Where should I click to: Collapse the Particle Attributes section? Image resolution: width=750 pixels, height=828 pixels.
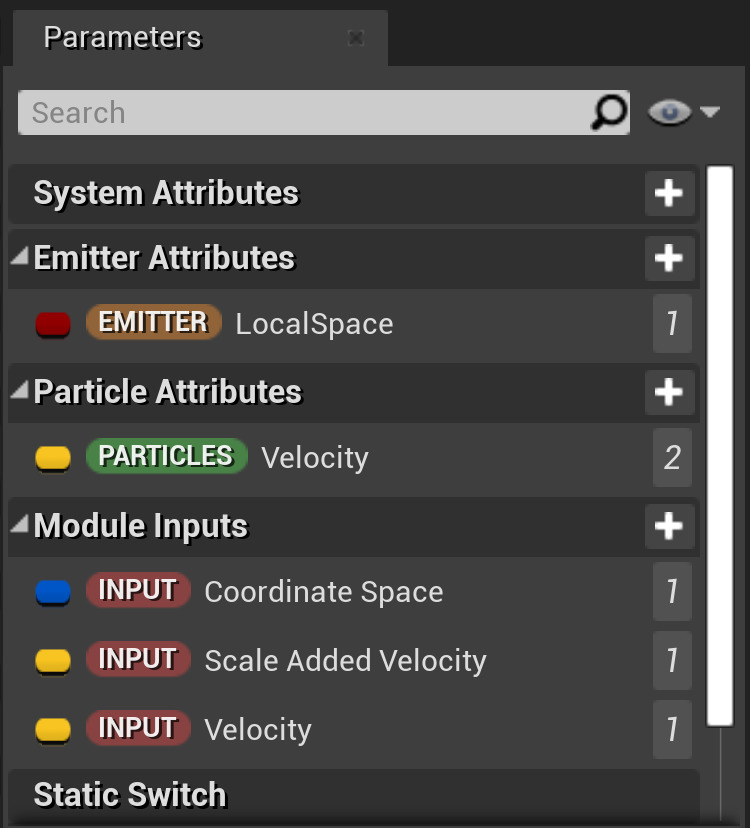pyautogui.click(x=20, y=390)
